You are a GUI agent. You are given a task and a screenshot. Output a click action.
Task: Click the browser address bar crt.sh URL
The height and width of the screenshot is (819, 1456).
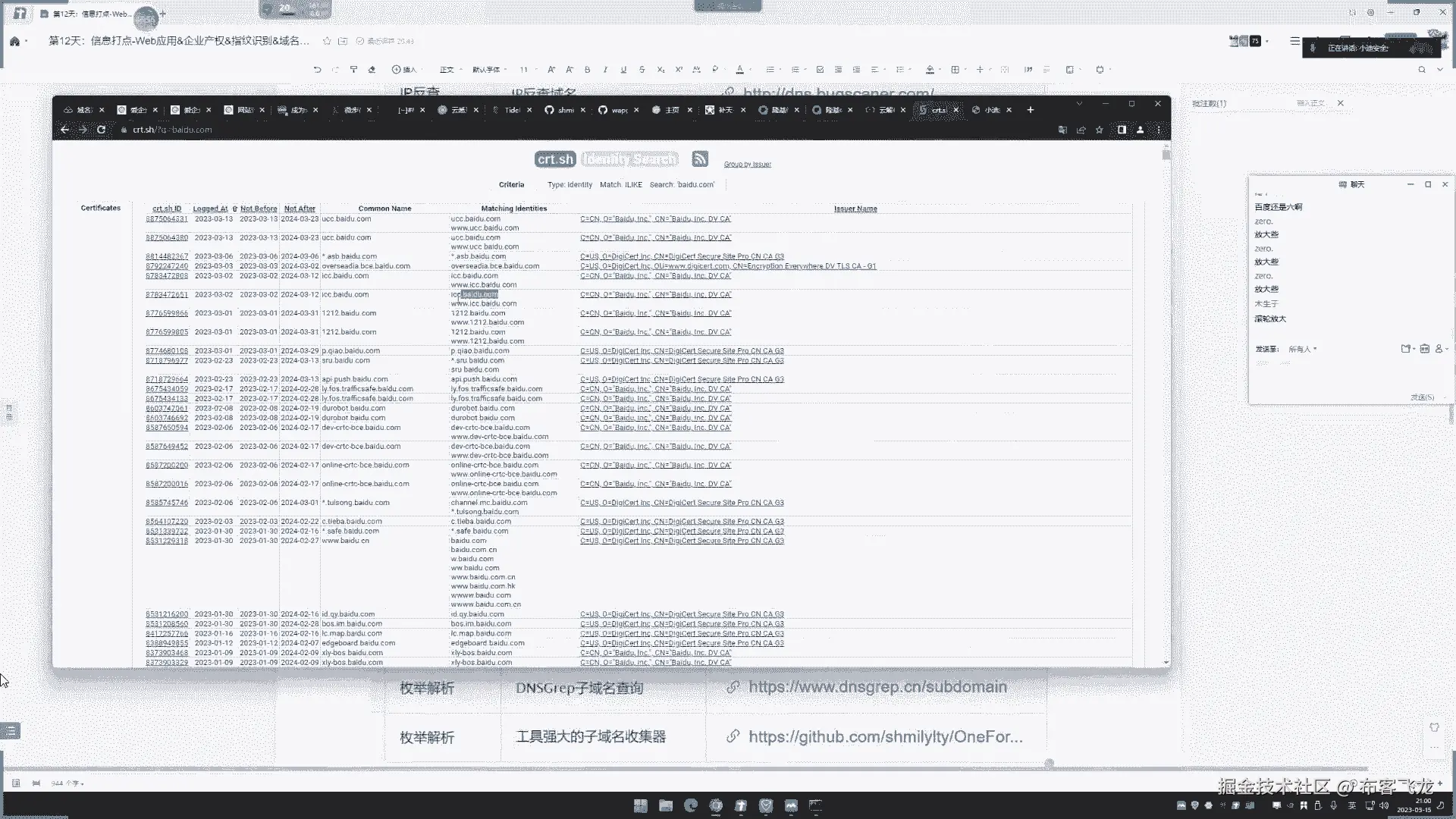[x=173, y=130]
